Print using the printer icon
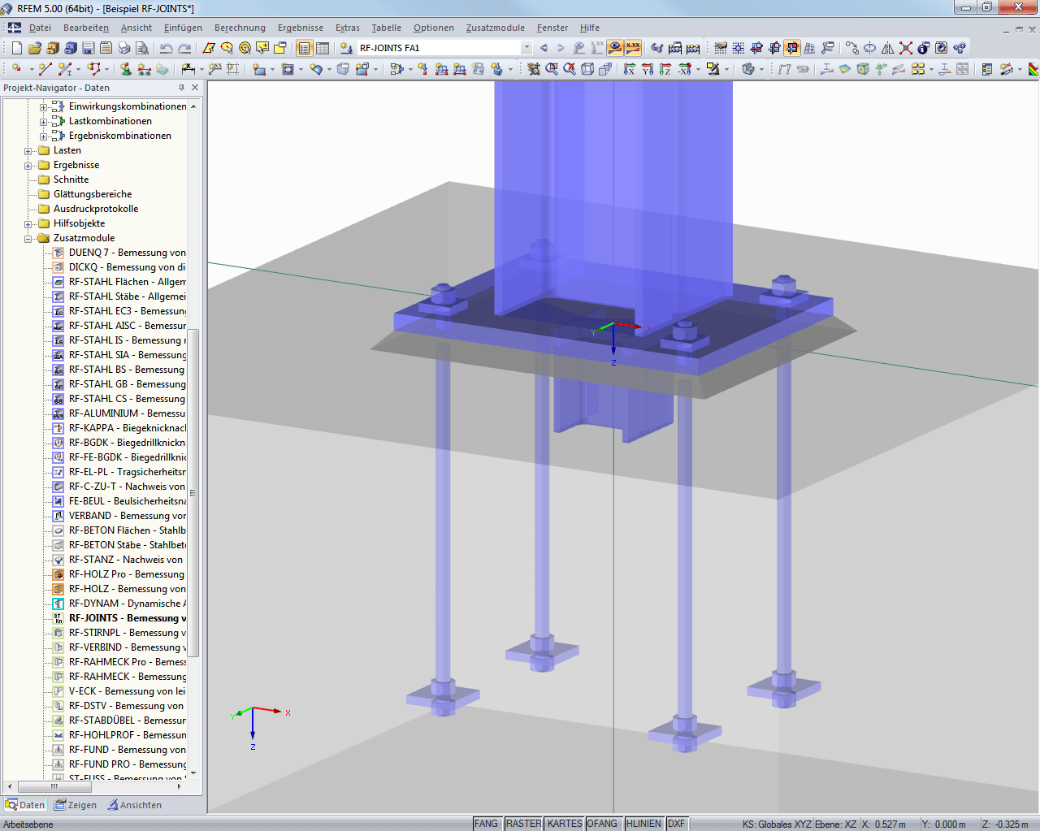 [124, 48]
